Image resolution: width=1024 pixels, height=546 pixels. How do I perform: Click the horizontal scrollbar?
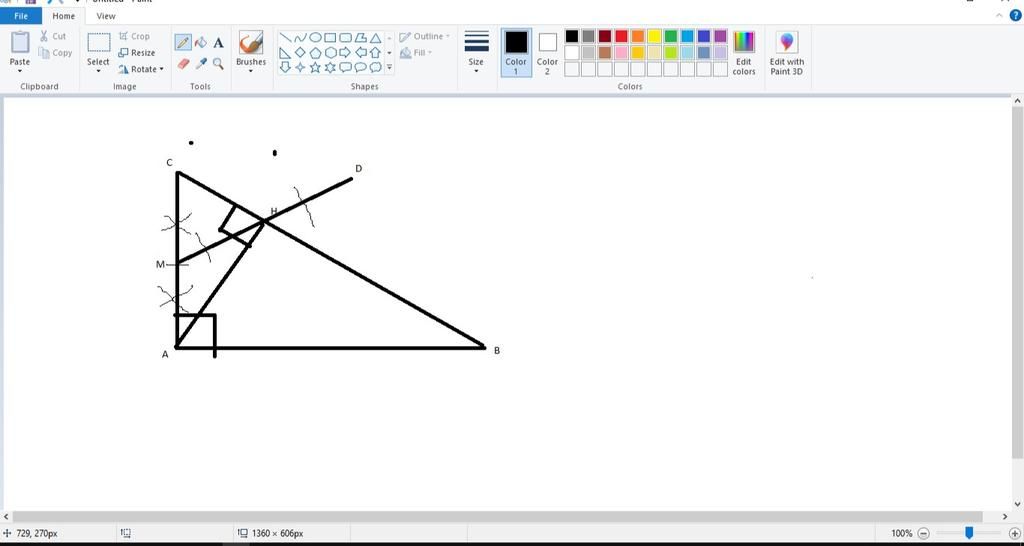click(x=498, y=517)
